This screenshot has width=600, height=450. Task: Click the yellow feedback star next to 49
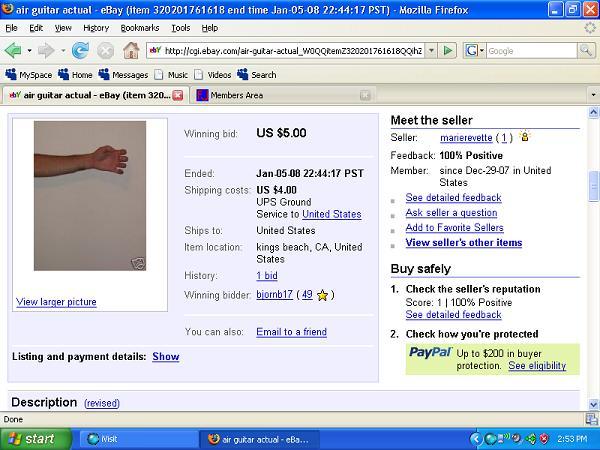pos(323,295)
